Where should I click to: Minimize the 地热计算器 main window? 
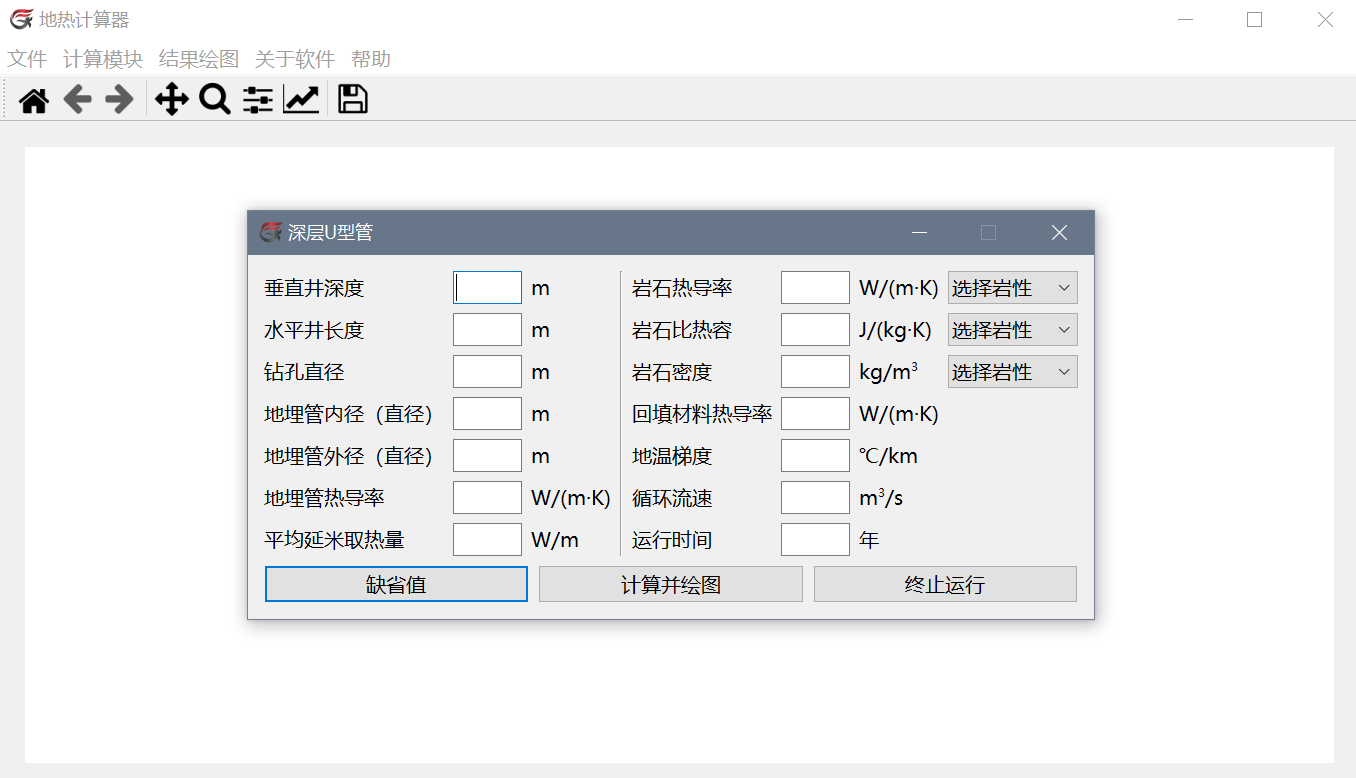click(x=1185, y=19)
